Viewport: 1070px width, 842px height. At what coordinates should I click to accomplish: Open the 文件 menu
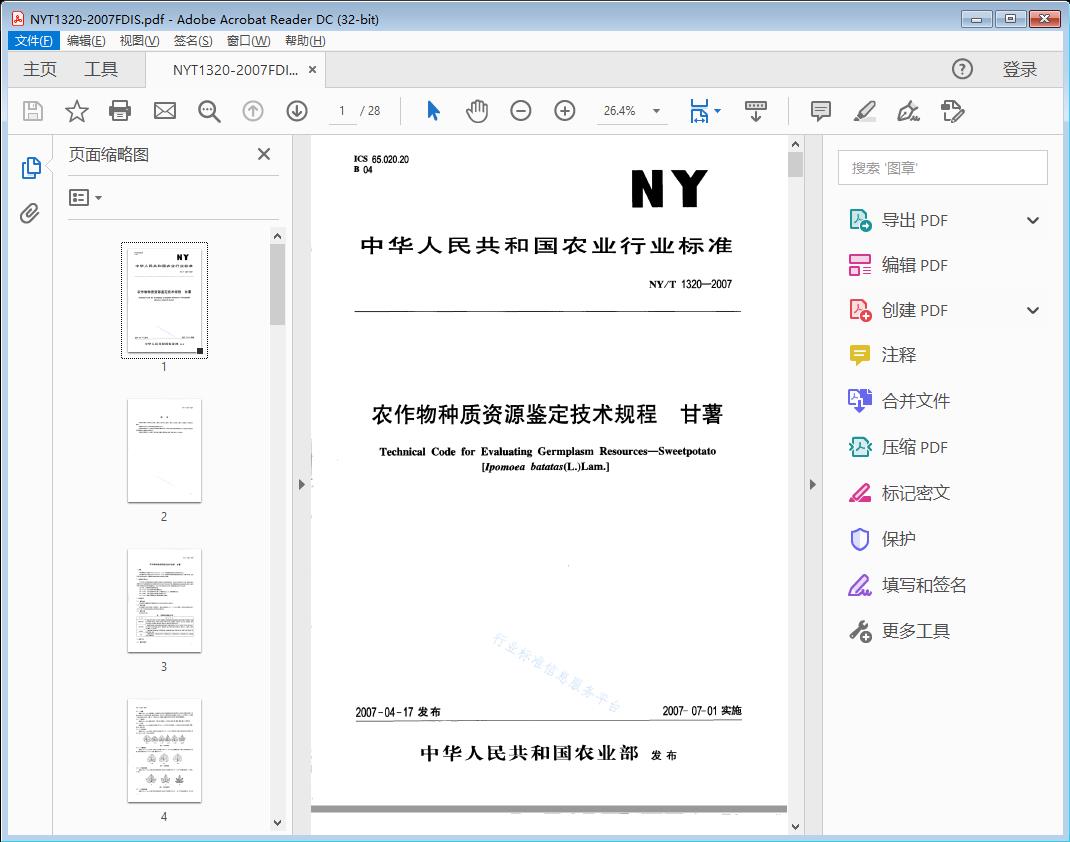pyautogui.click(x=33, y=40)
